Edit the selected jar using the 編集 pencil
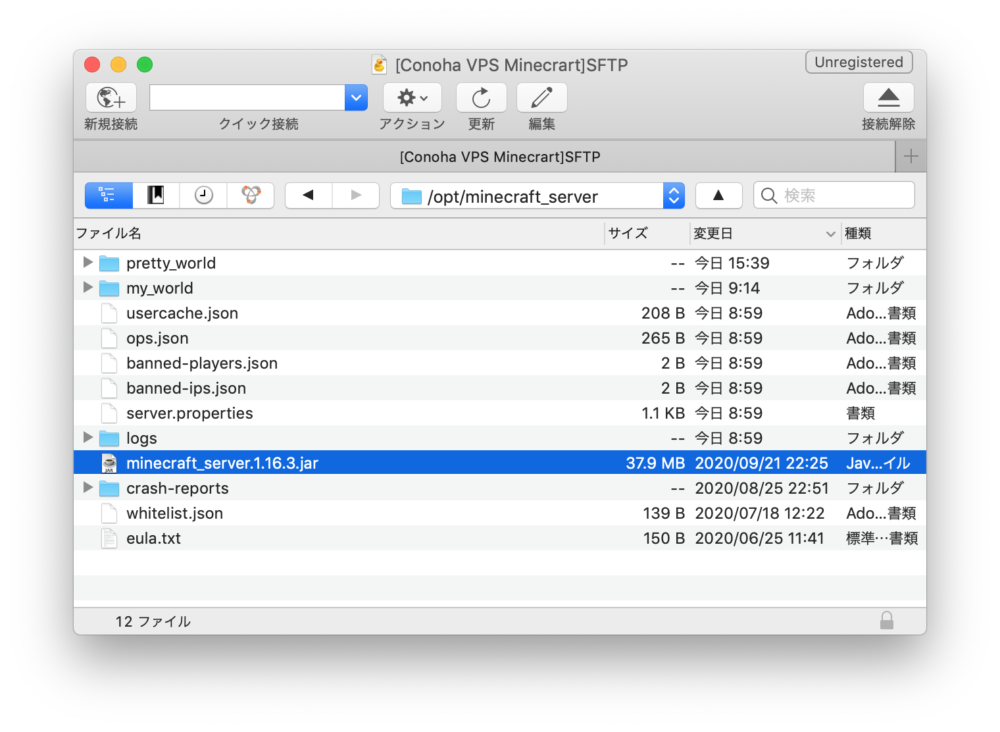The height and width of the screenshot is (732, 1000). pyautogui.click(x=541, y=97)
